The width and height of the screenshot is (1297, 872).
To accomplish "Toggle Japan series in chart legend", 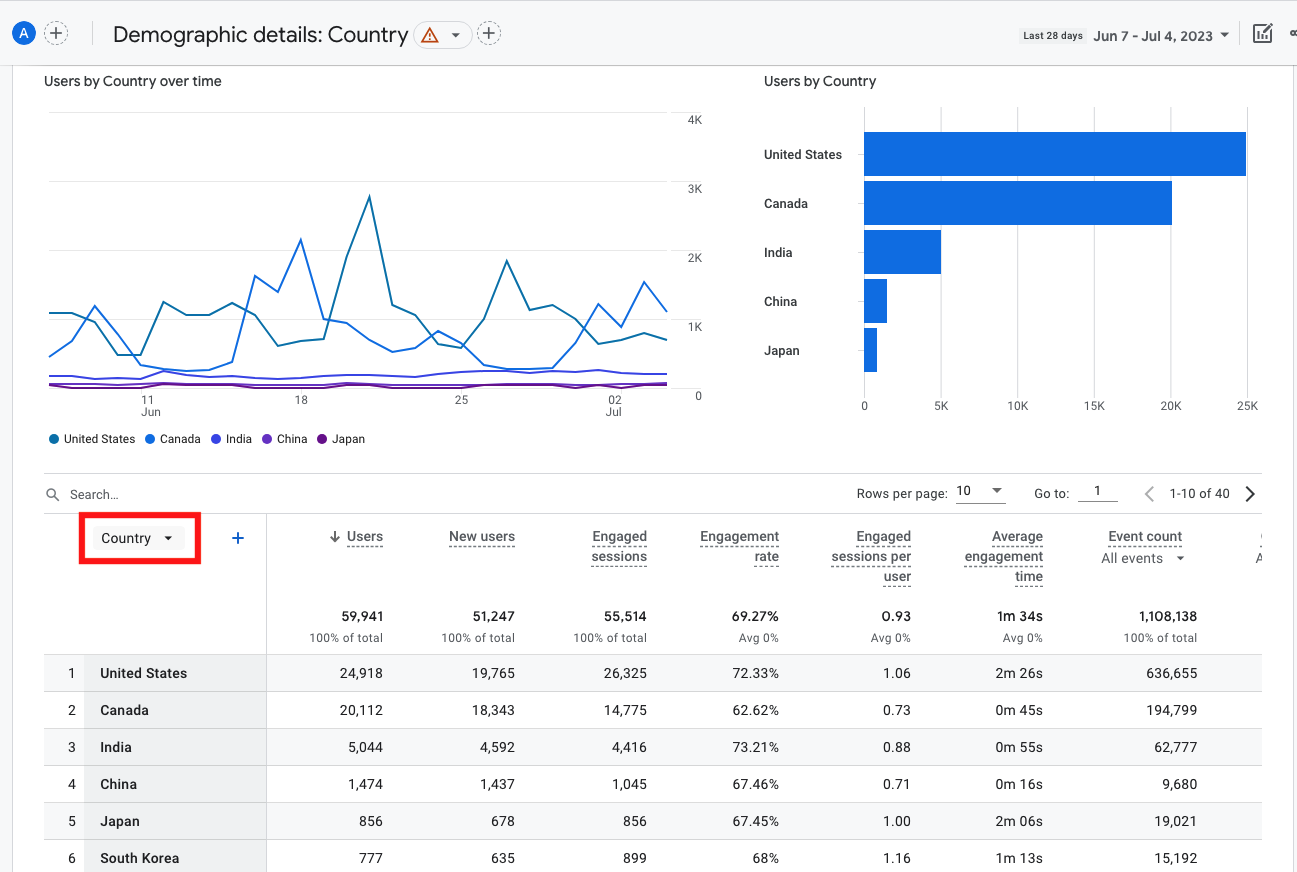I will 340,439.
